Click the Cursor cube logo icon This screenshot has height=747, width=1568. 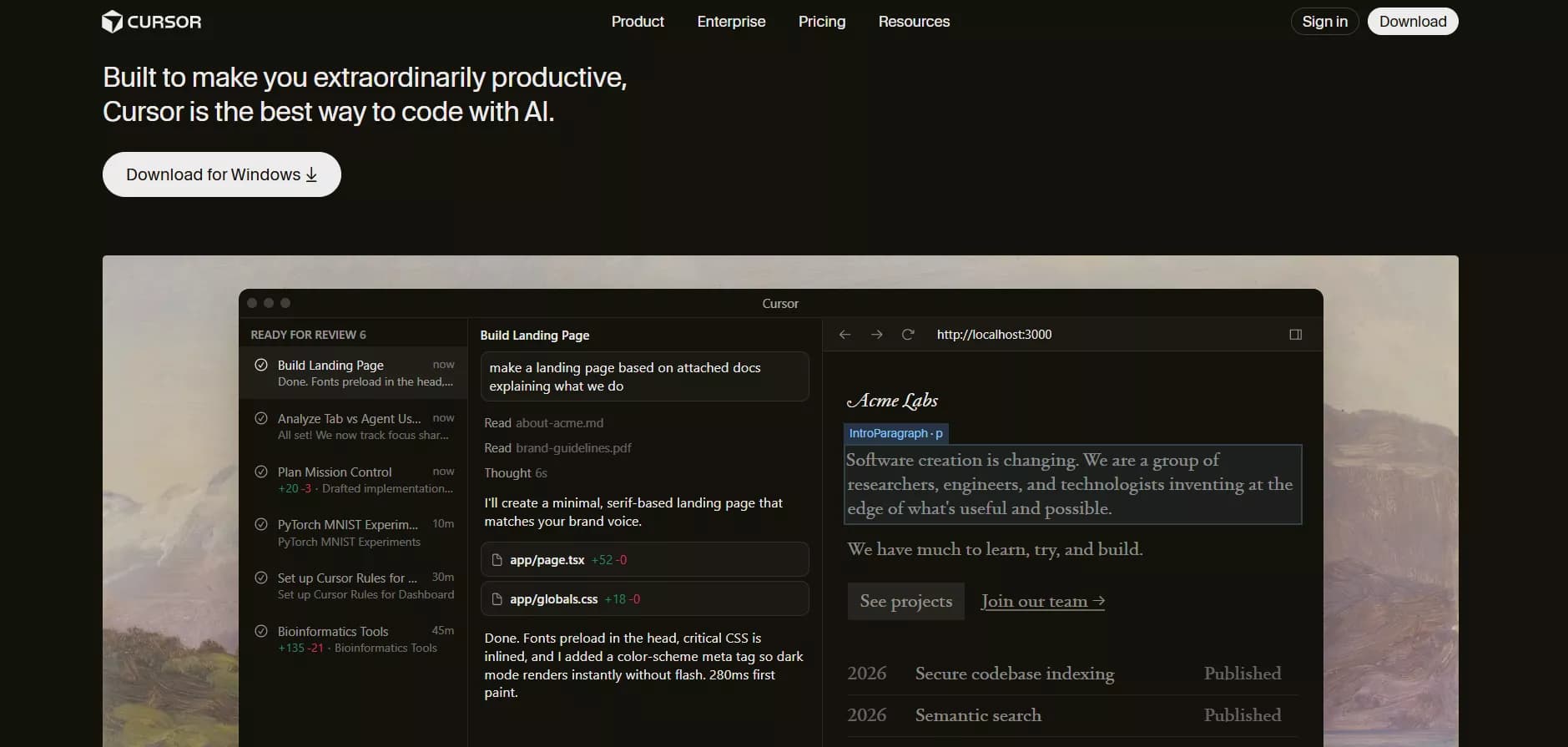coord(112,22)
